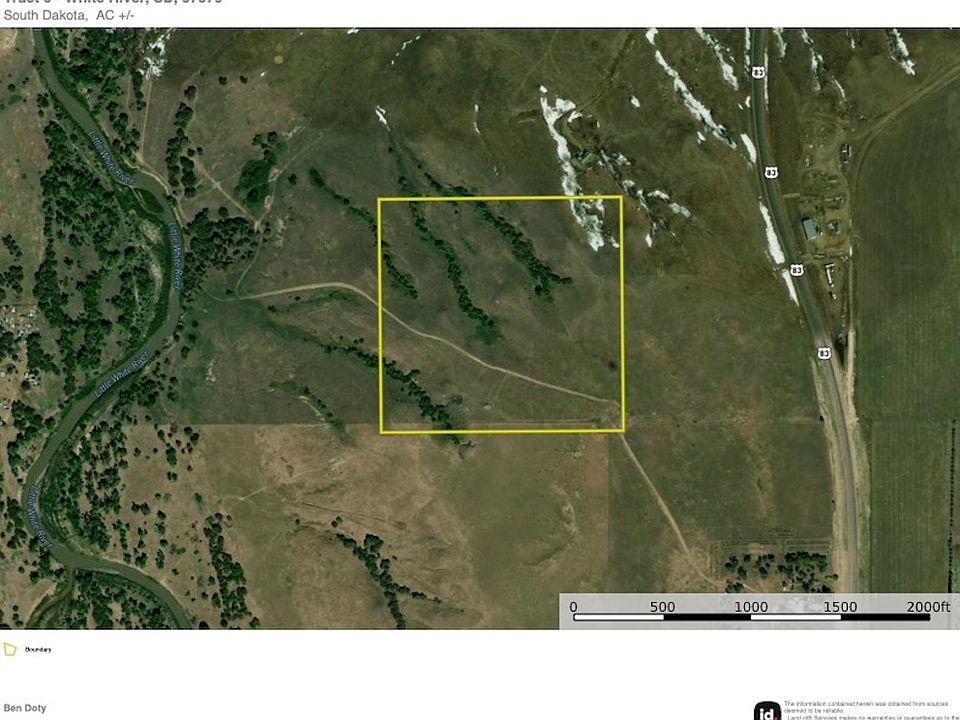Click the '500' label on the scale bar

click(x=662, y=607)
